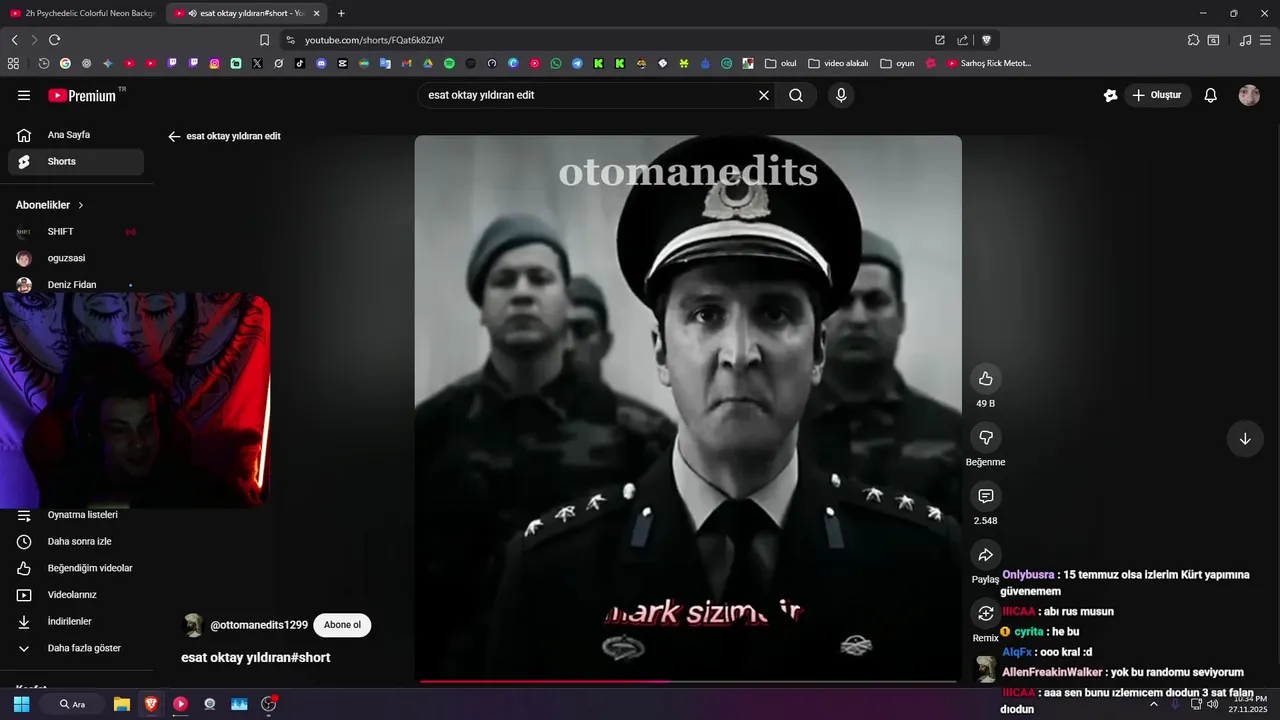Run search with magnifier button

[x=796, y=95]
